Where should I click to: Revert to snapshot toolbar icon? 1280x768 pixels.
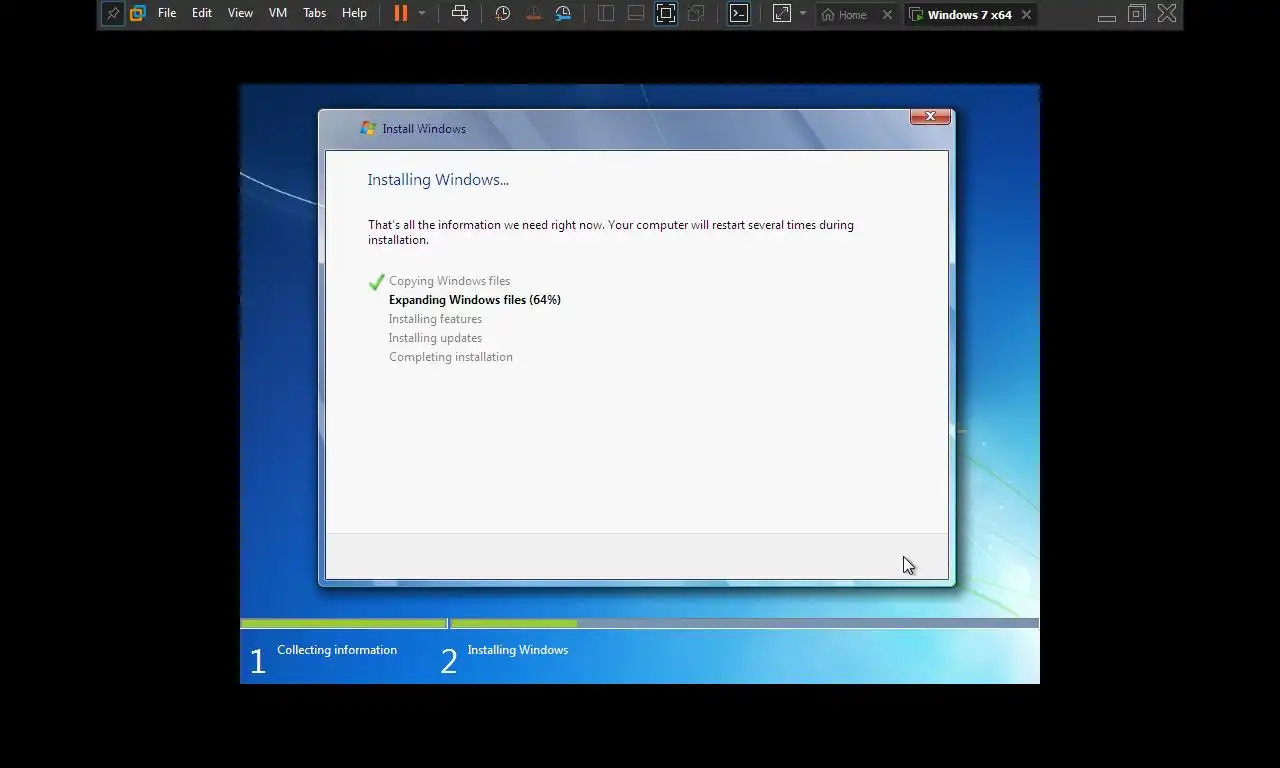coord(533,14)
